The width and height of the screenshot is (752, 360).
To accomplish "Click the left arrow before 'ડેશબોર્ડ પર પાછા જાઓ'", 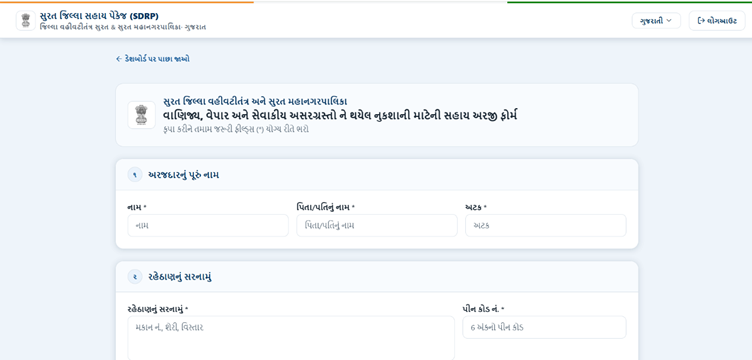I will [x=119, y=59].
